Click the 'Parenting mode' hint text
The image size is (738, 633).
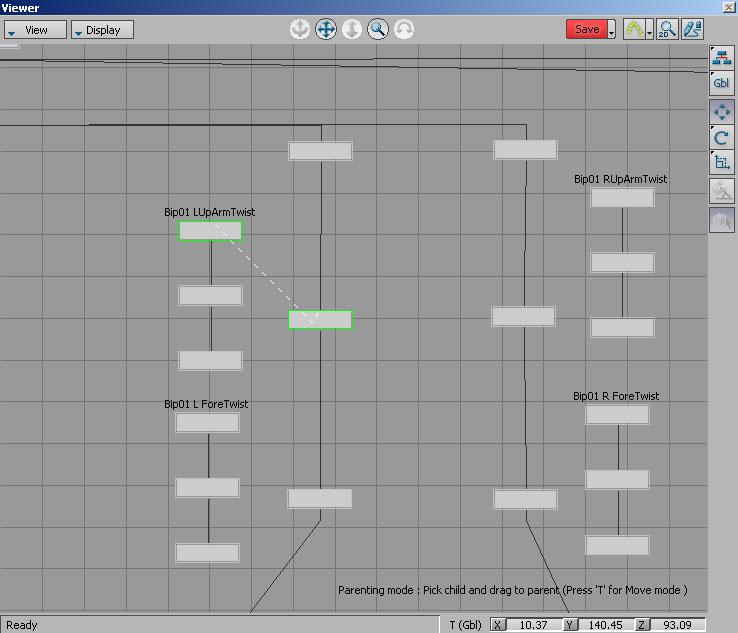tap(513, 590)
